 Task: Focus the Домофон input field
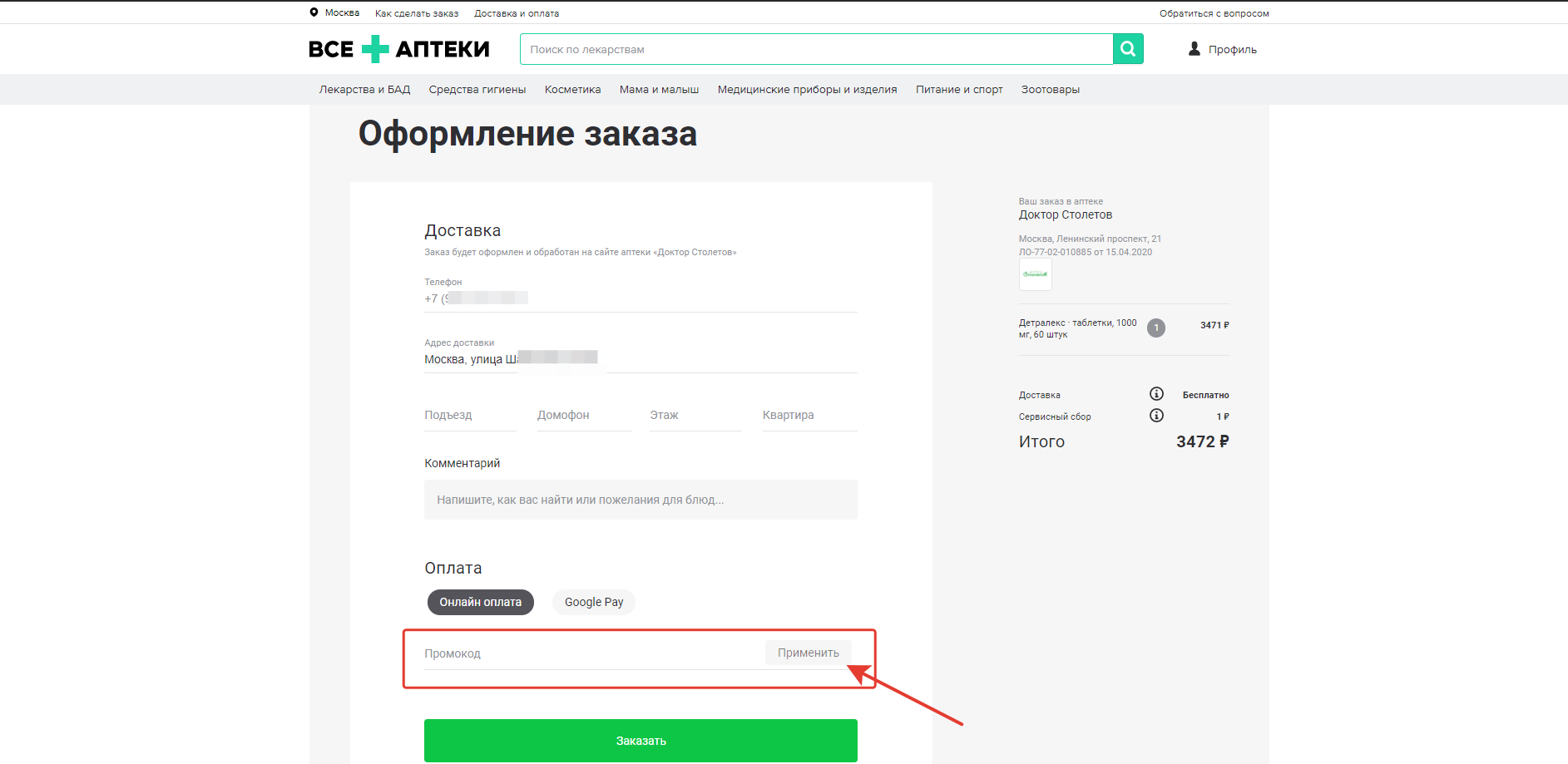[585, 415]
